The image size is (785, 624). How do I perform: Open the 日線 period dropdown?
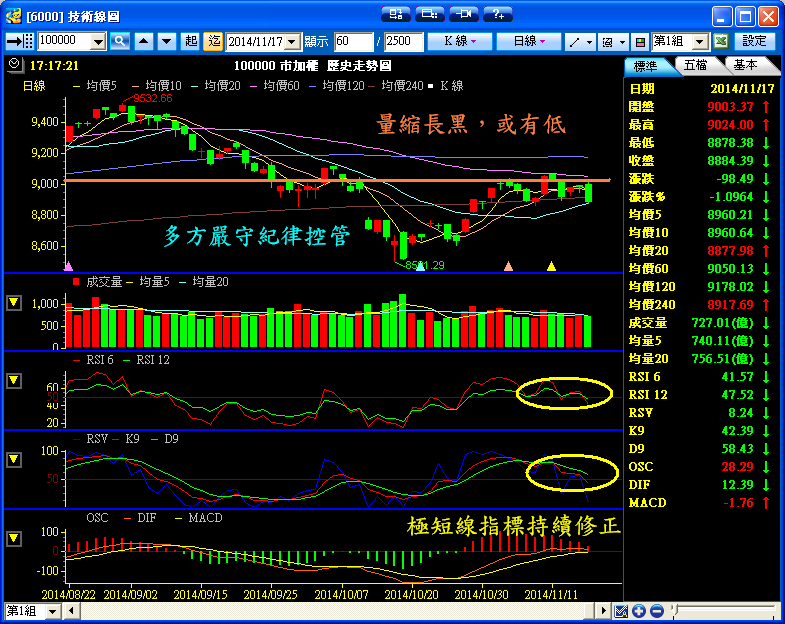click(529, 41)
